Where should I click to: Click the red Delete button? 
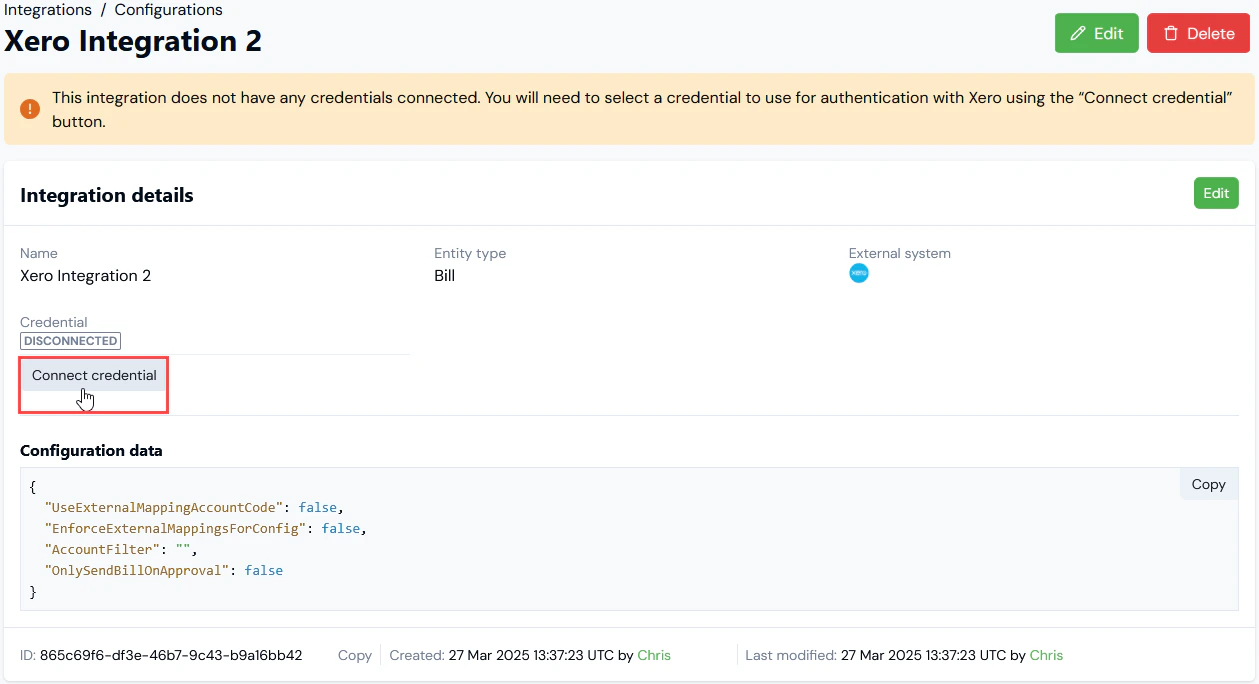[1198, 33]
